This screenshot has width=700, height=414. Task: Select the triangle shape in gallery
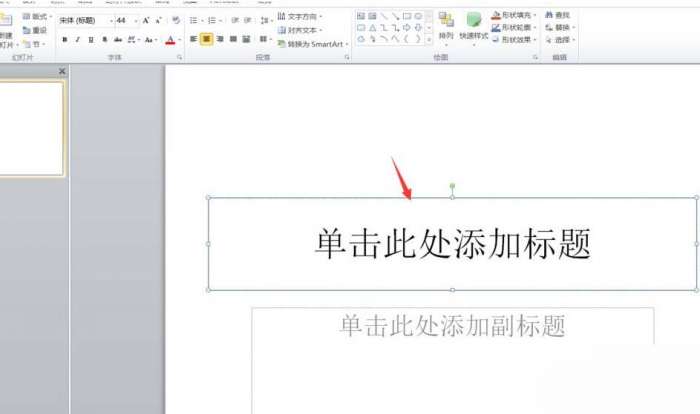(372, 28)
